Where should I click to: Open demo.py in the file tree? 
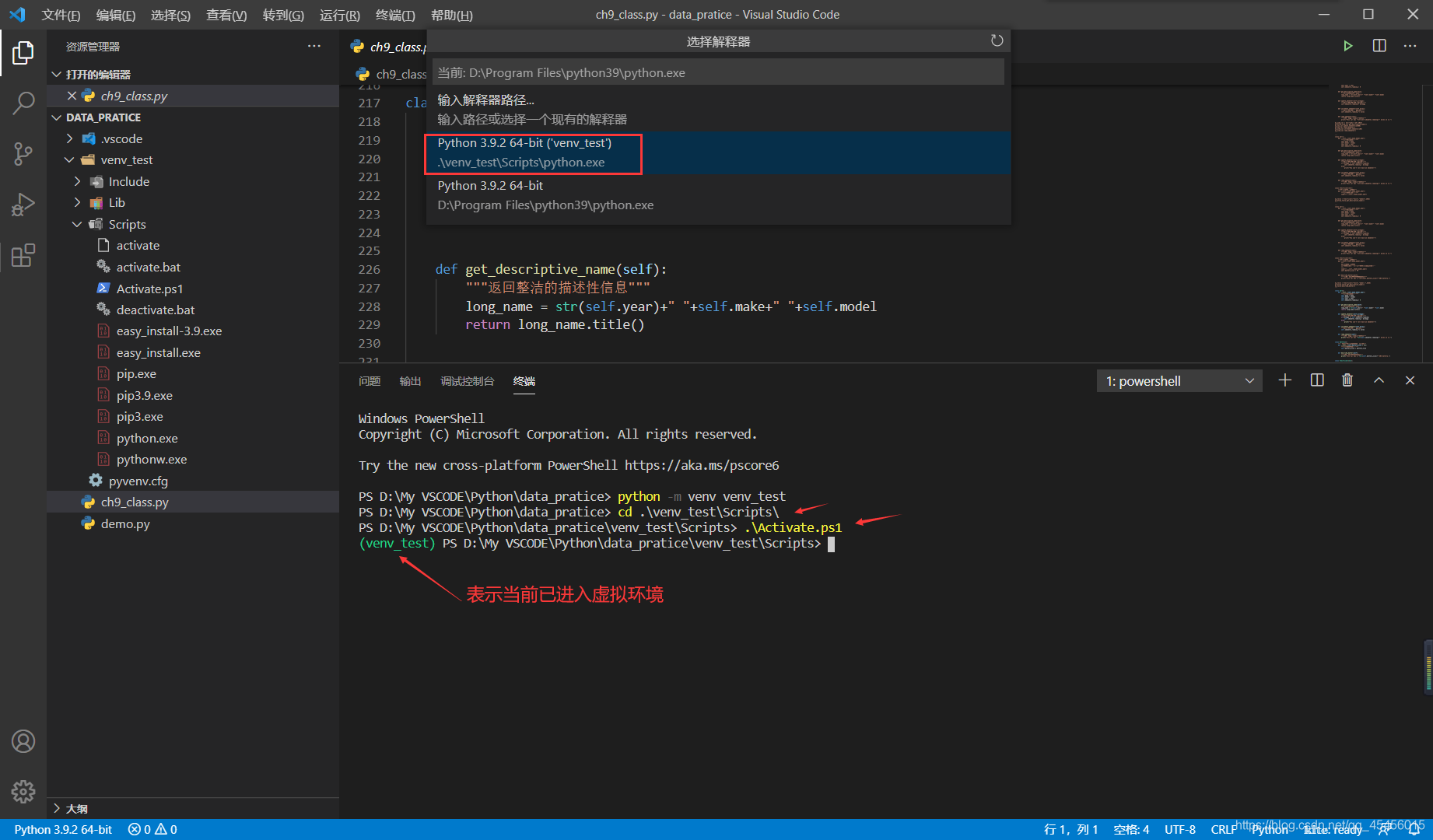pos(125,524)
